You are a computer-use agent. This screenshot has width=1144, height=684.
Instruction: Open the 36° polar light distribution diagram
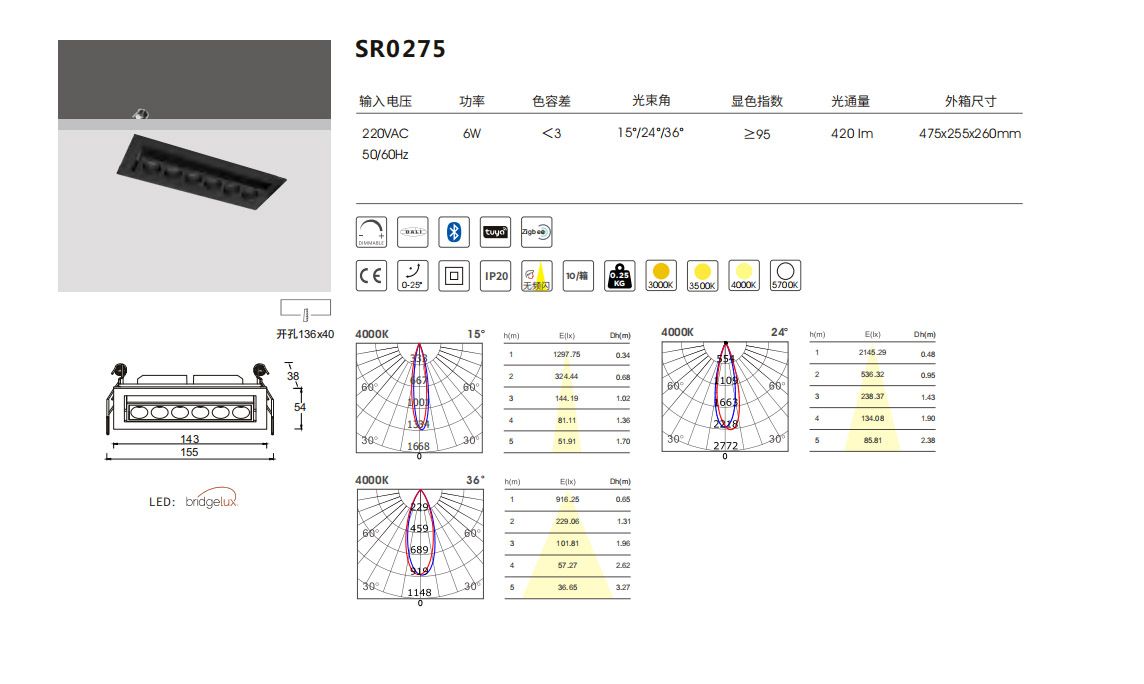tap(420, 544)
